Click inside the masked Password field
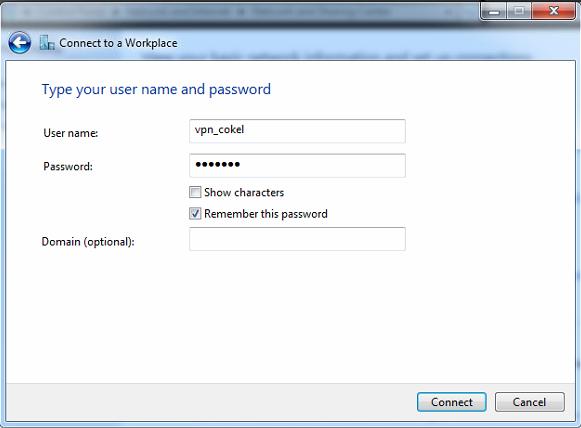Screen dimensions: 581x428 297,165
